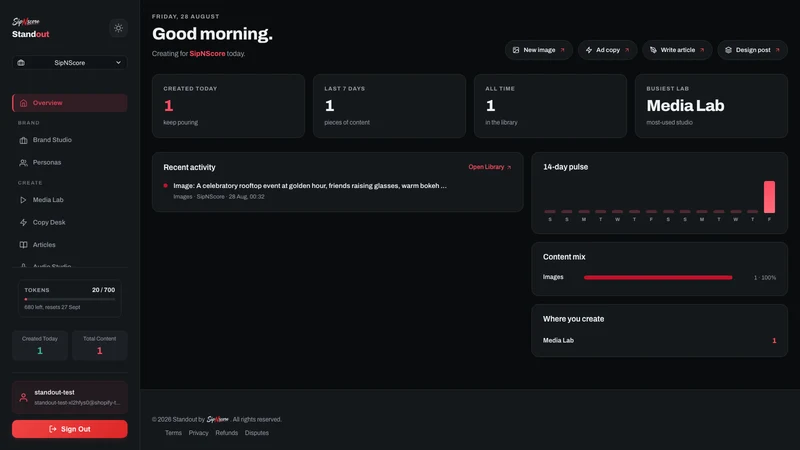Screen dimensions: 800x450
Task: Click the Ad copy button
Action: point(607,50)
